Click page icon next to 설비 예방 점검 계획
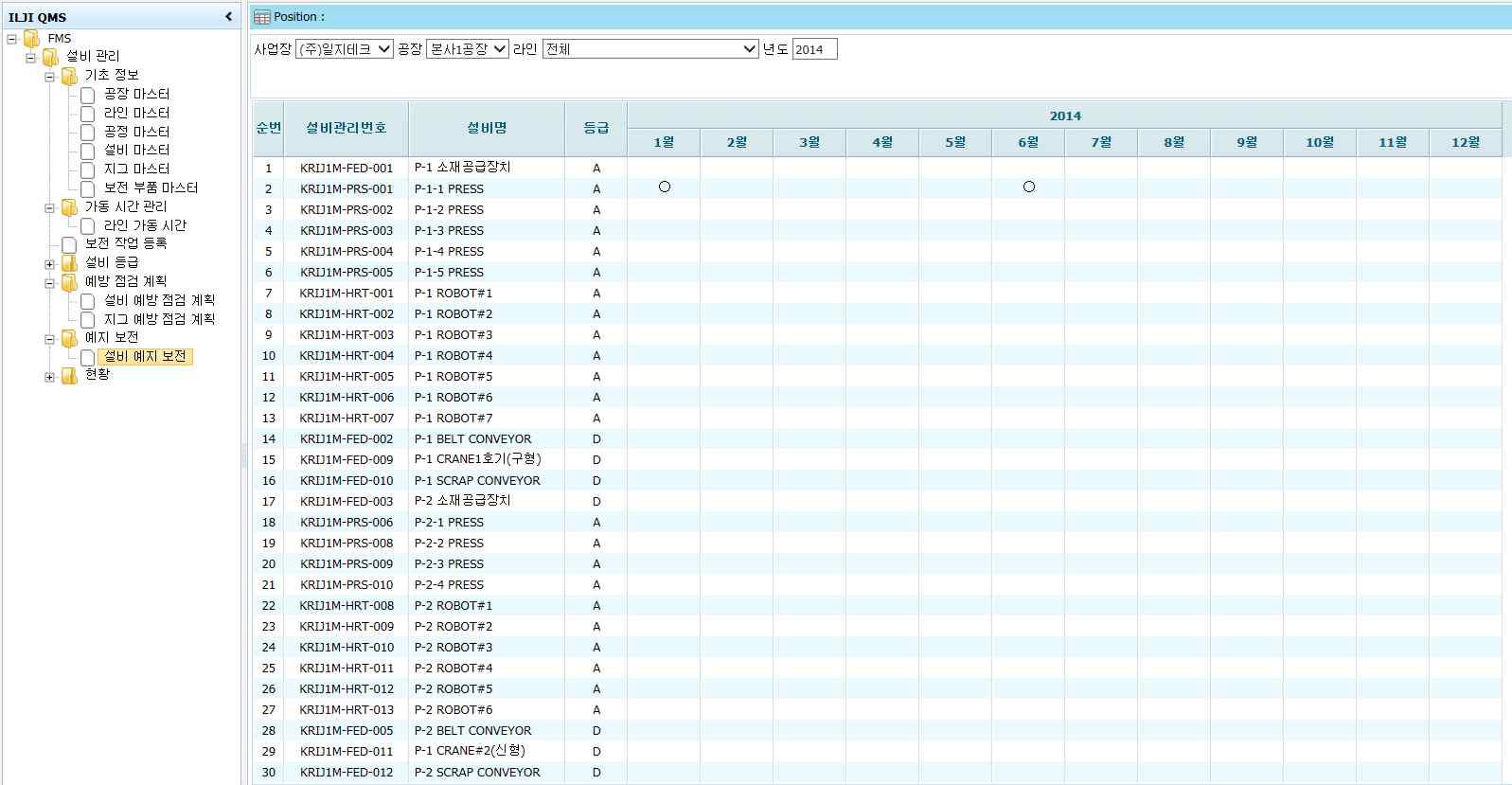 click(x=88, y=301)
